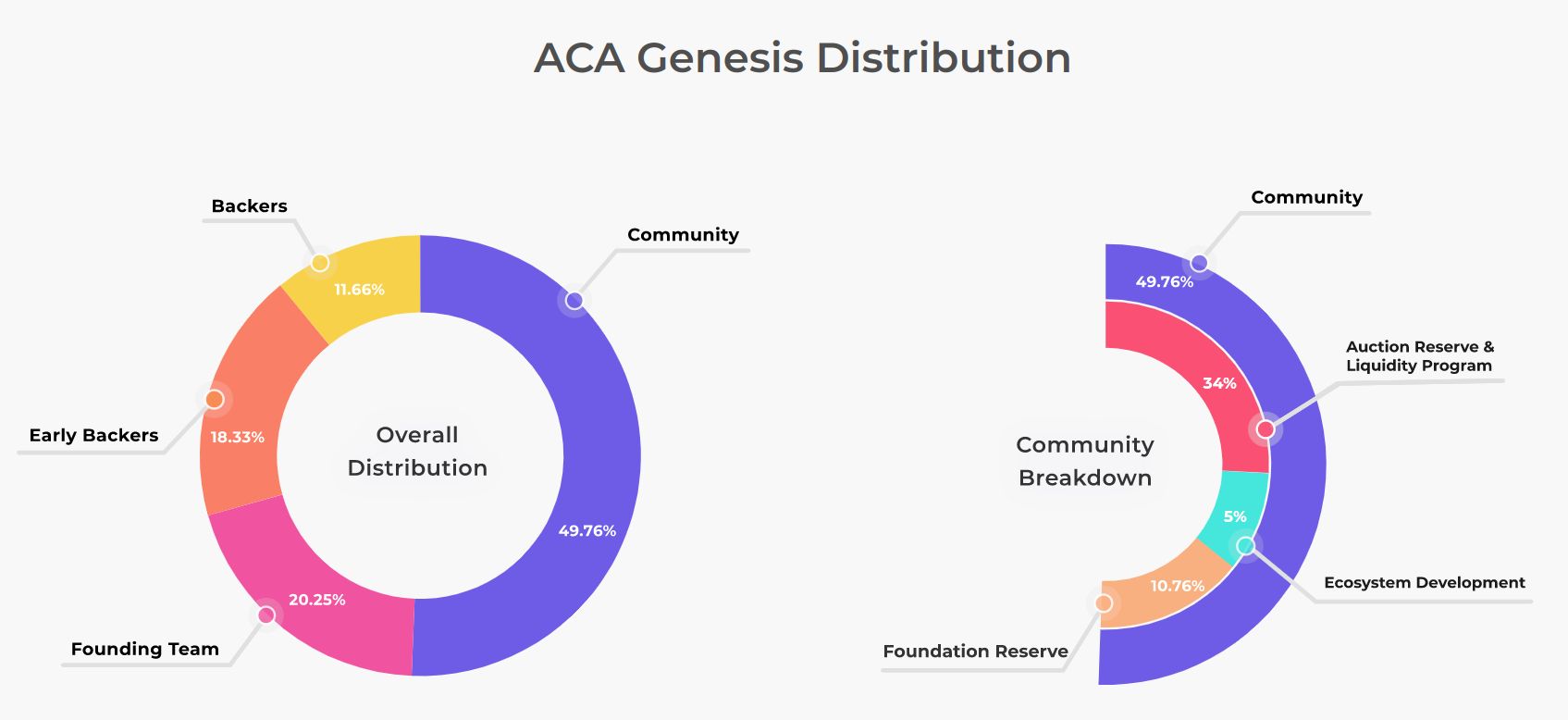The height and width of the screenshot is (720, 1568).
Task: Click the Community marker dot on breakdown chart
Action: click(1199, 263)
